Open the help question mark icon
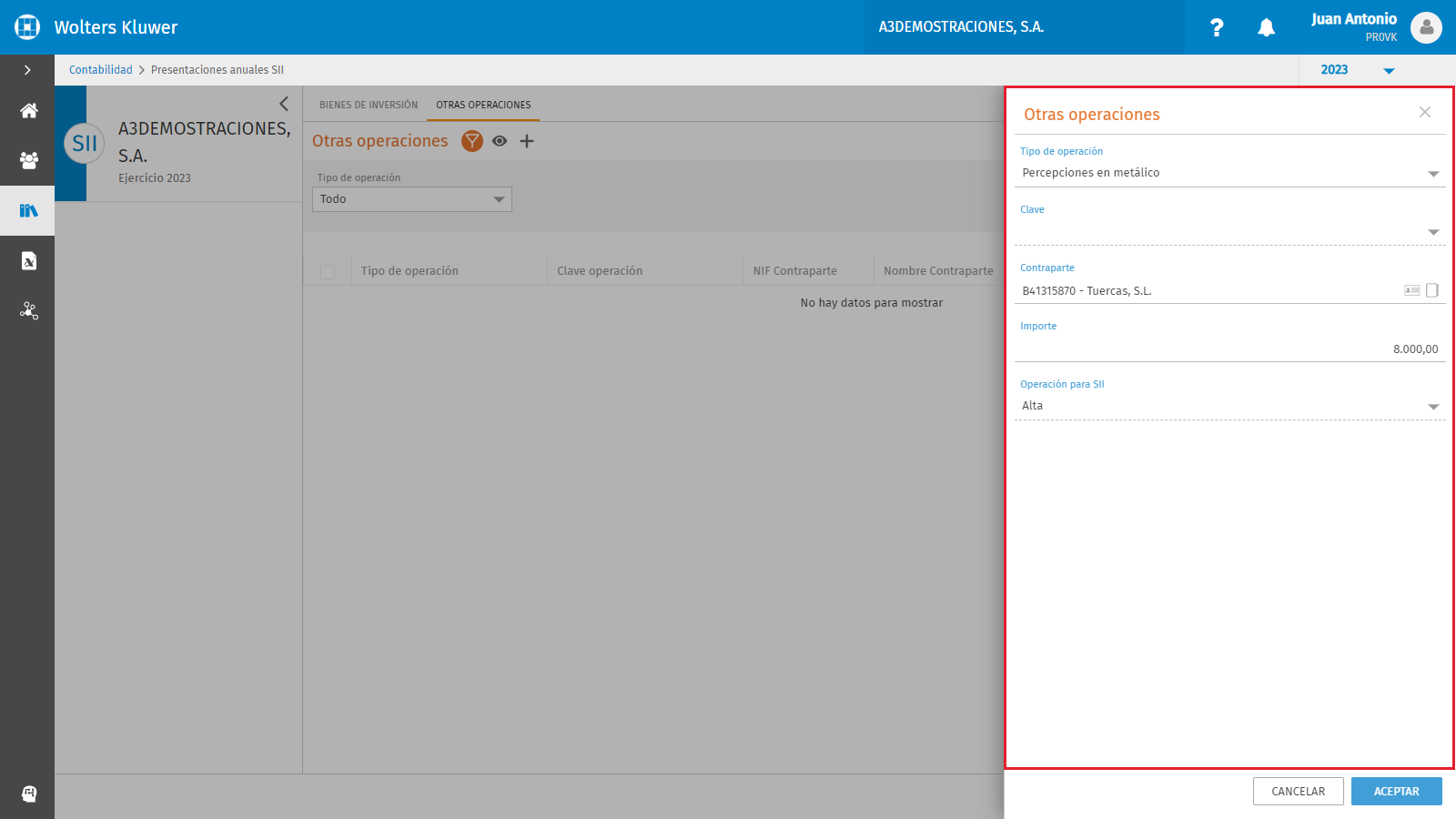Image resolution: width=1456 pixels, height=819 pixels. pyautogui.click(x=1217, y=27)
